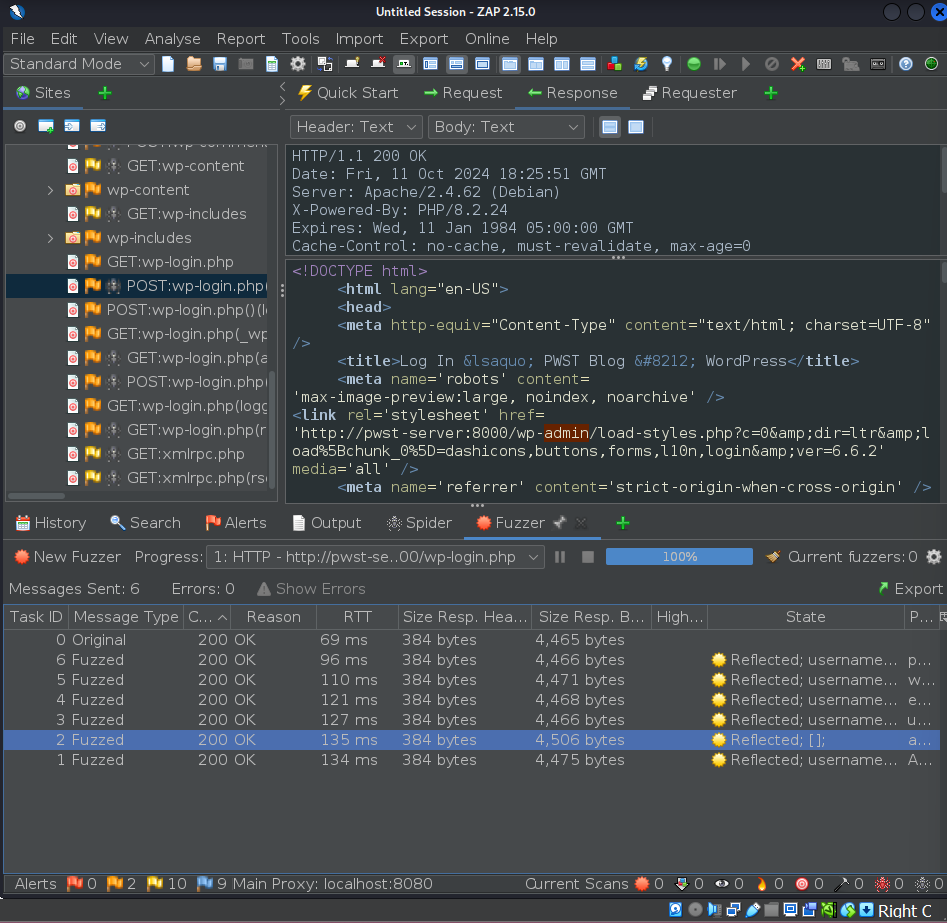This screenshot has width=947, height=923.
Task: Open the Body: Text dropdown
Action: (x=506, y=127)
